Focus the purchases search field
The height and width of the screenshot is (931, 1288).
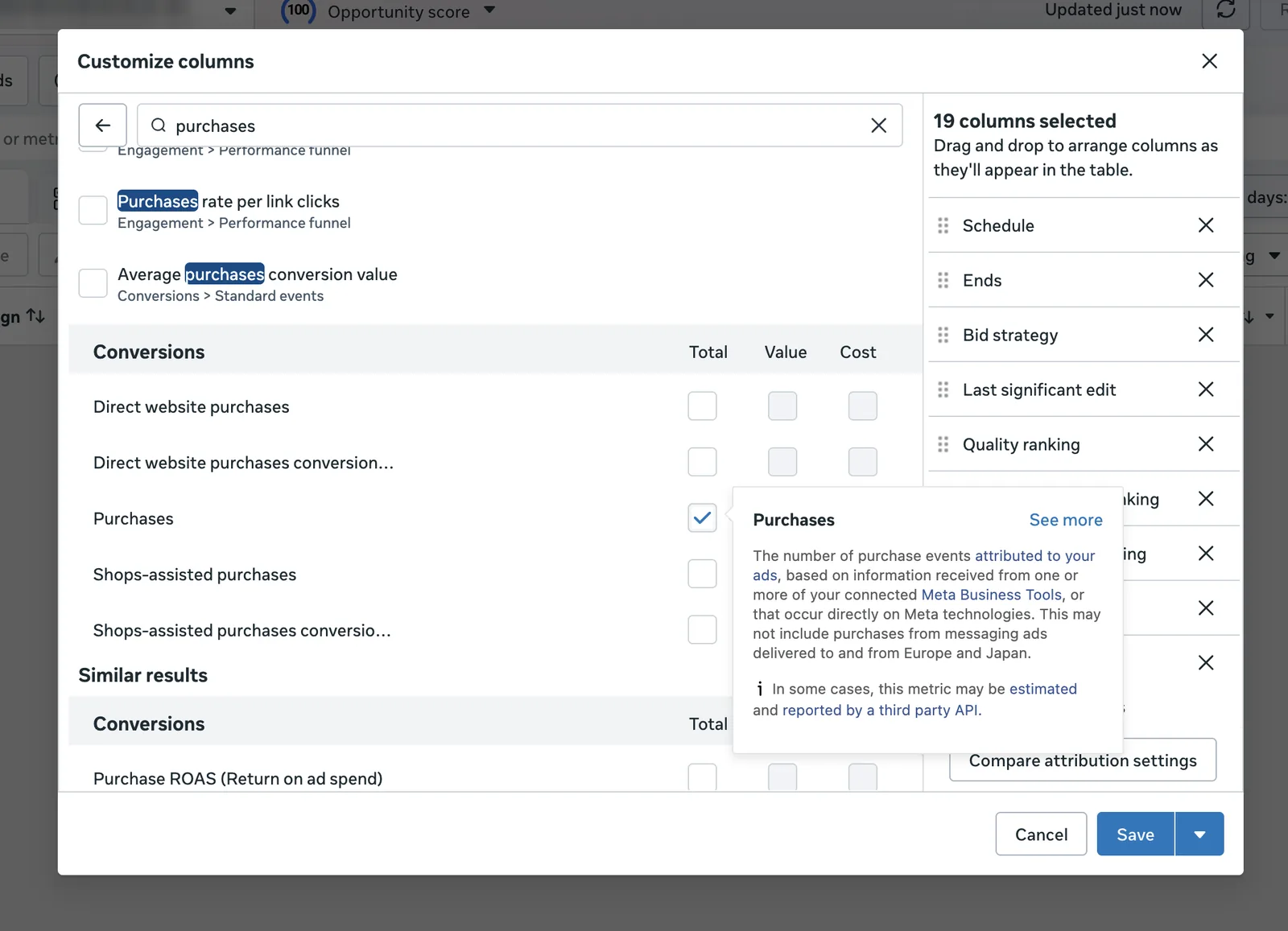tap(519, 126)
